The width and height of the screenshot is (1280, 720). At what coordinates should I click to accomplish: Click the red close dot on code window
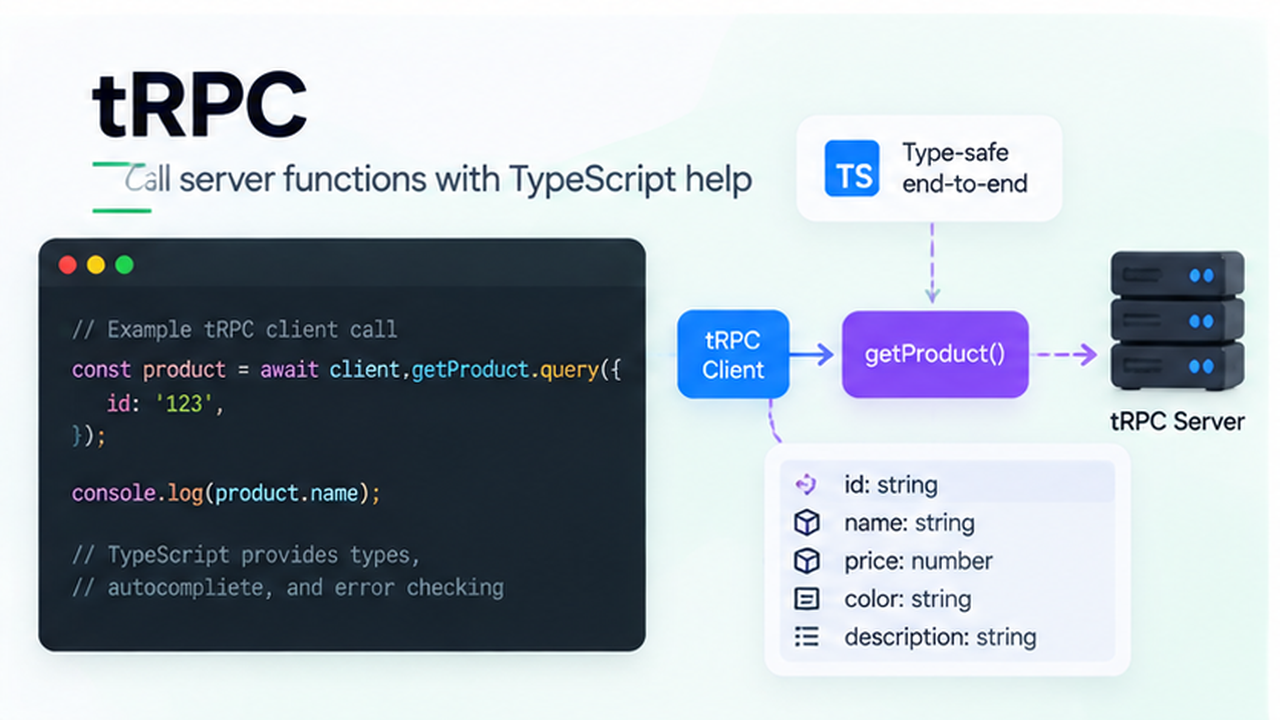pos(68,265)
